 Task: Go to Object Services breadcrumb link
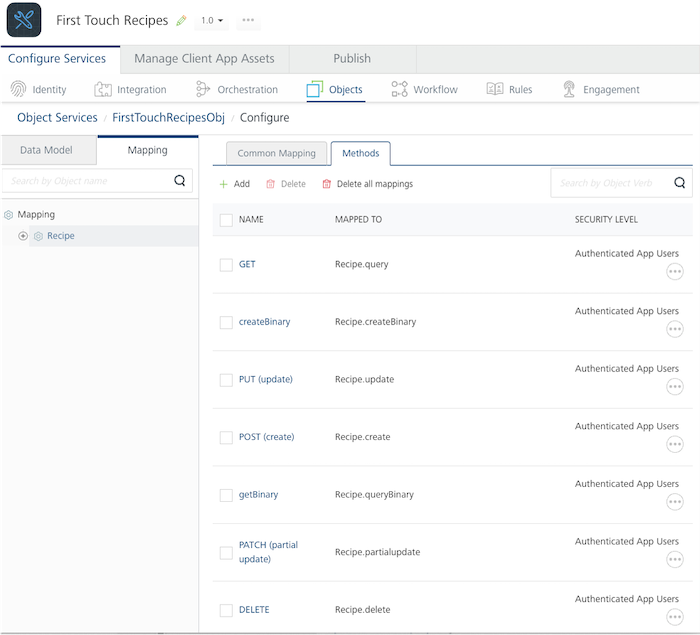(x=57, y=117)
